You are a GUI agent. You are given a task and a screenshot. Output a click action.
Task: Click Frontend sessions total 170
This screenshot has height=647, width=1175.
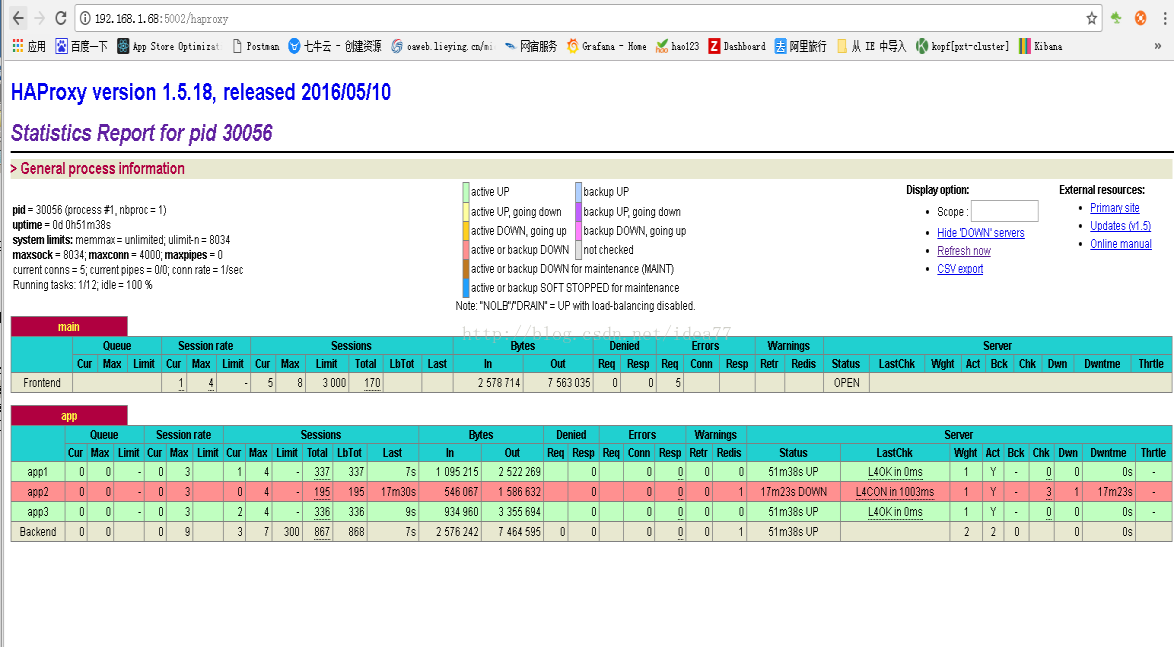[x=372, y=383]
